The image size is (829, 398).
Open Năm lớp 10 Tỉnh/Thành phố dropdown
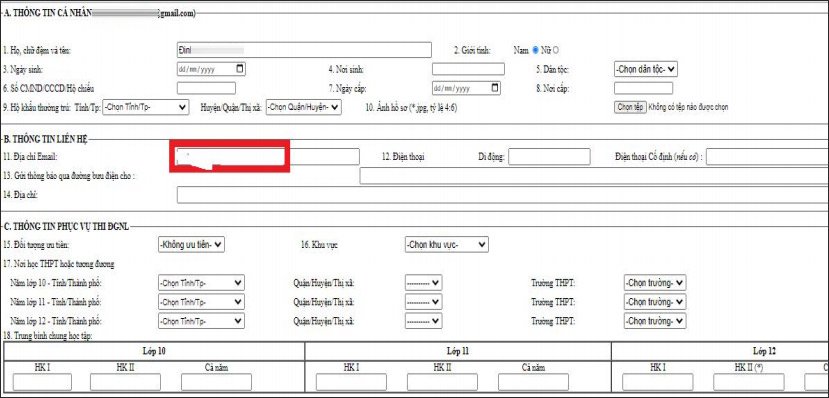(x=201, y=283)
